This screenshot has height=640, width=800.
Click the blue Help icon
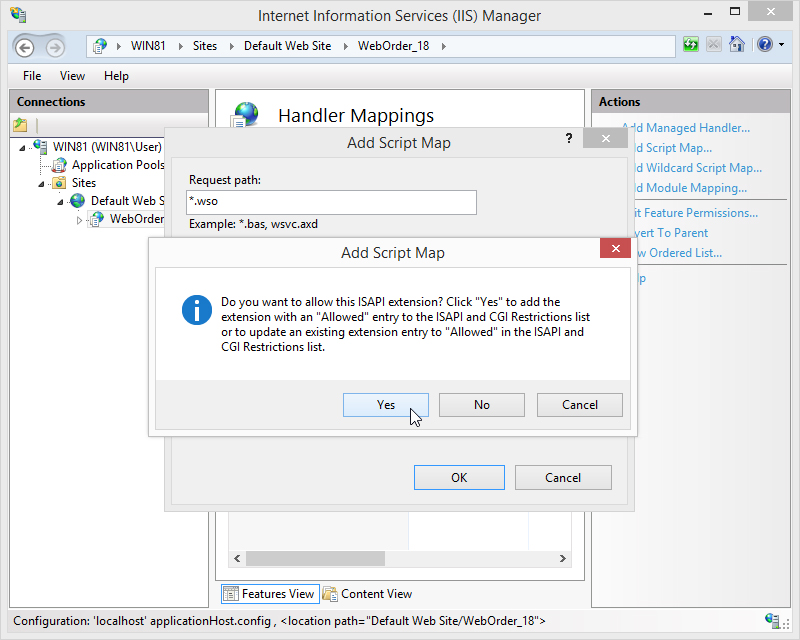(764, 44)
